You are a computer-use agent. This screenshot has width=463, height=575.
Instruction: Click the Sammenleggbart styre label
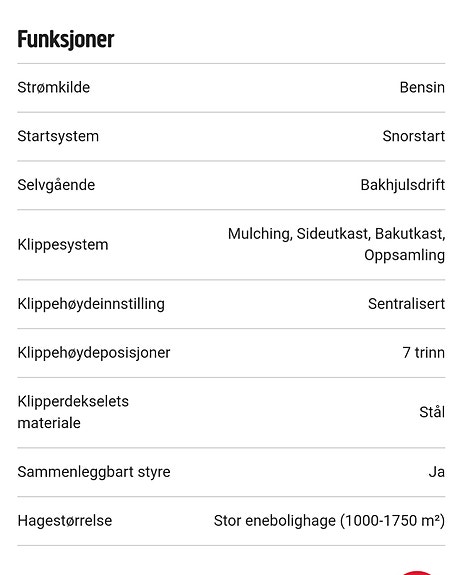point(94,472)
